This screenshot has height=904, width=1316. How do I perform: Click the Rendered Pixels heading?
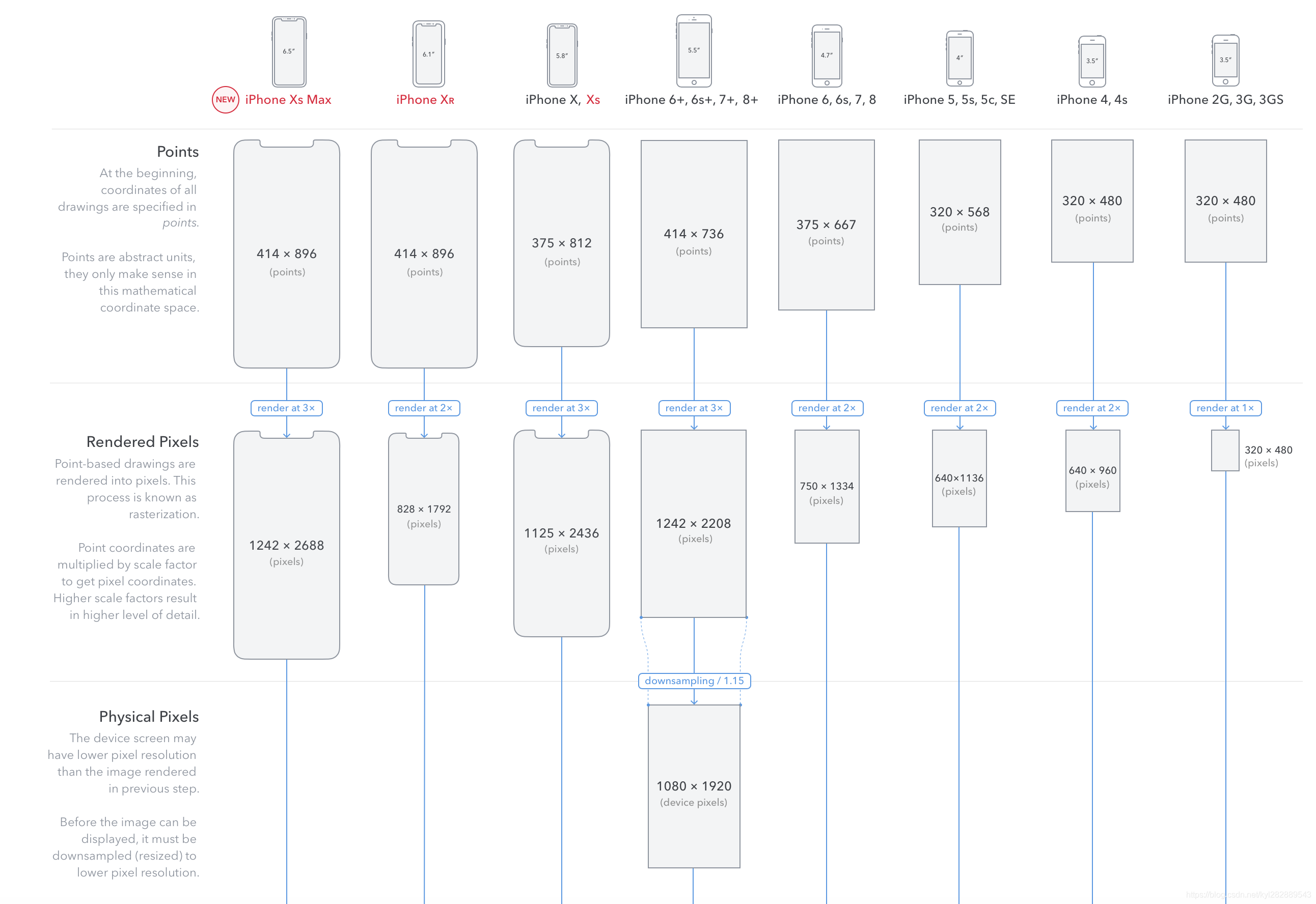click(x=142, y=442)
